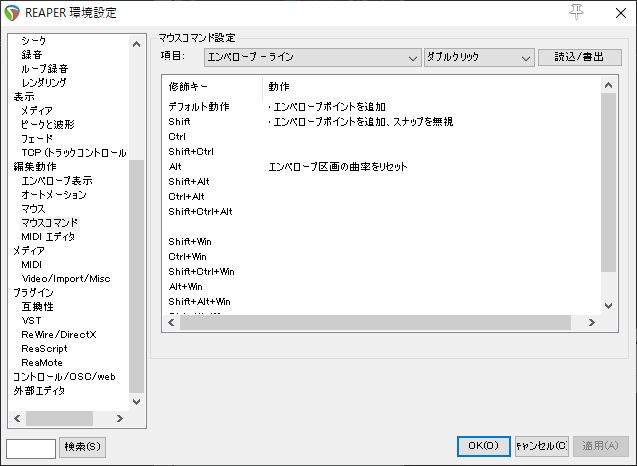
Task: Click the search input field
Action: pyautogui.click(x=31, y=449)
